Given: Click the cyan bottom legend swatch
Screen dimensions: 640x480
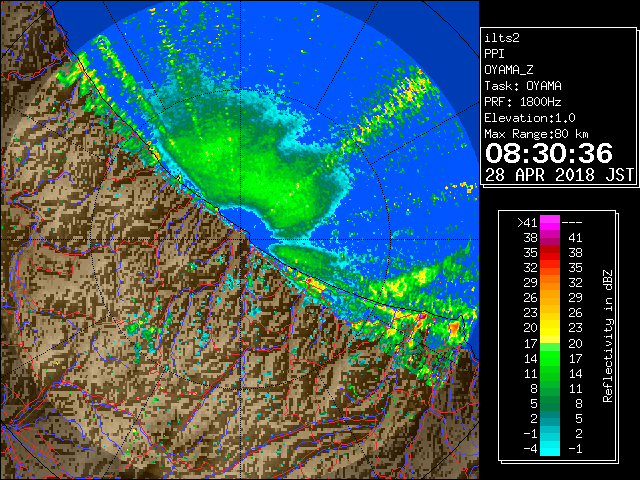Looking at the screenshot, I should point(550,448).
